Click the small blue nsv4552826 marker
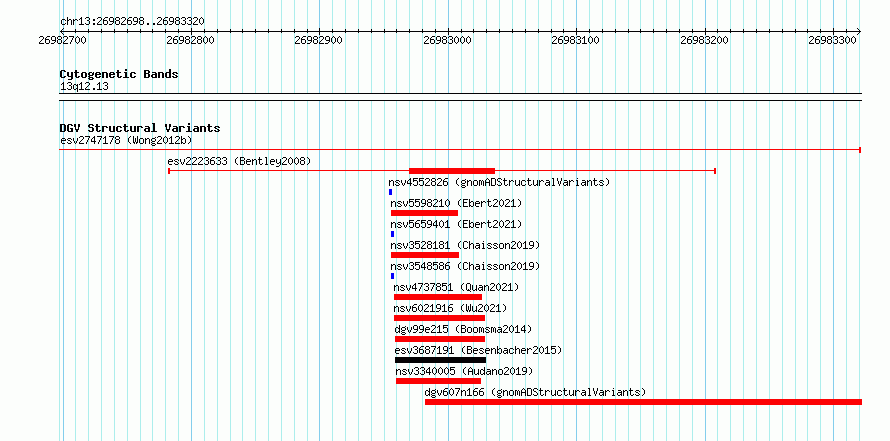The image size is (890, 441). pos(391,192)
